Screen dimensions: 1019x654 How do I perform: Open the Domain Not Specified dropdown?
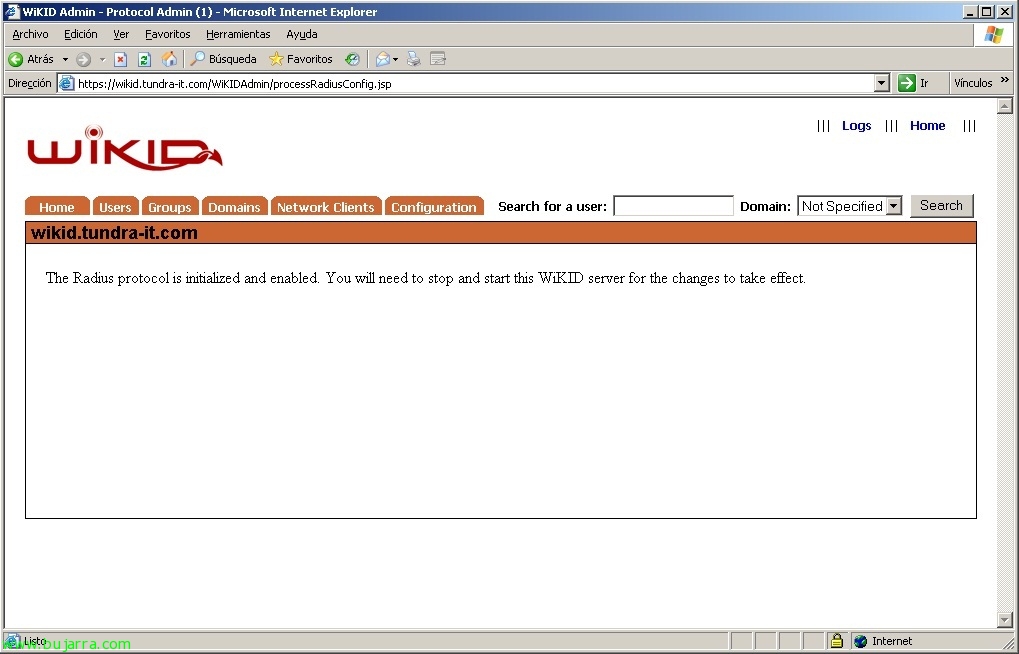click(849, 206)
